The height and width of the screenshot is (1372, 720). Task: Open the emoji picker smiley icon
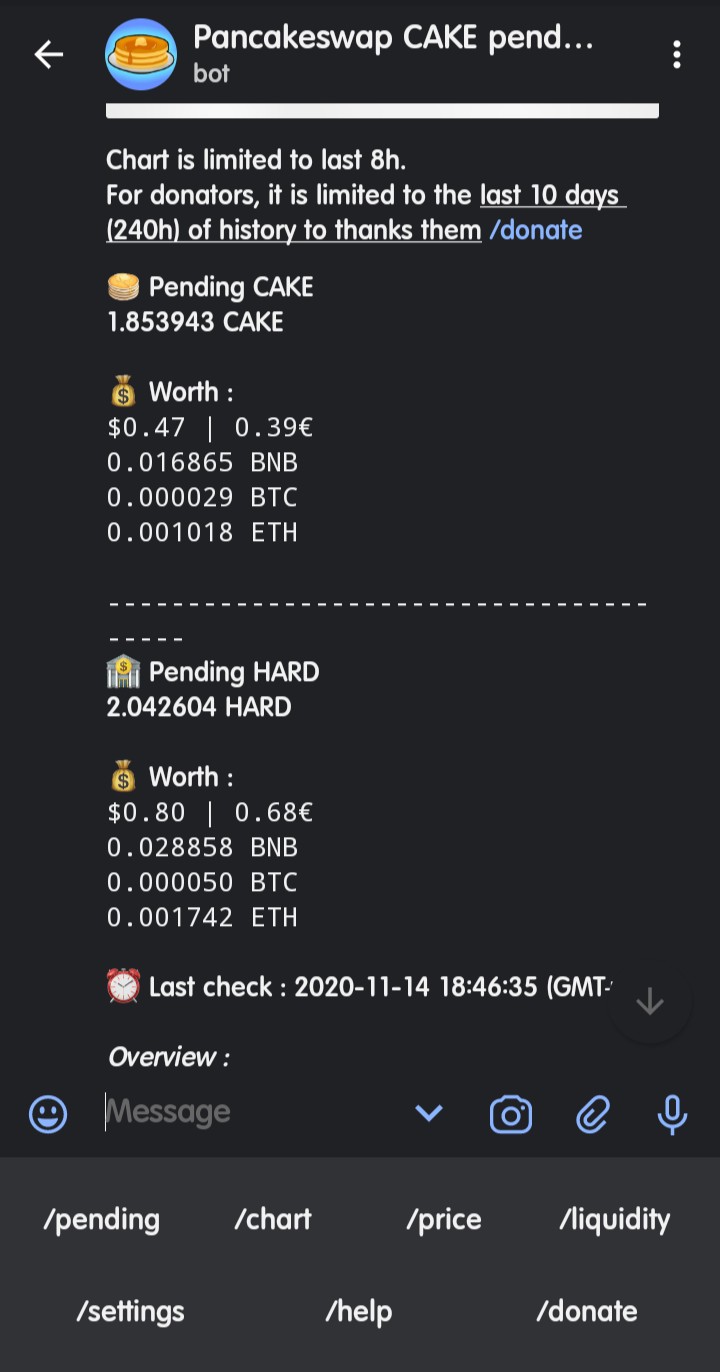tap(48, 1113)
